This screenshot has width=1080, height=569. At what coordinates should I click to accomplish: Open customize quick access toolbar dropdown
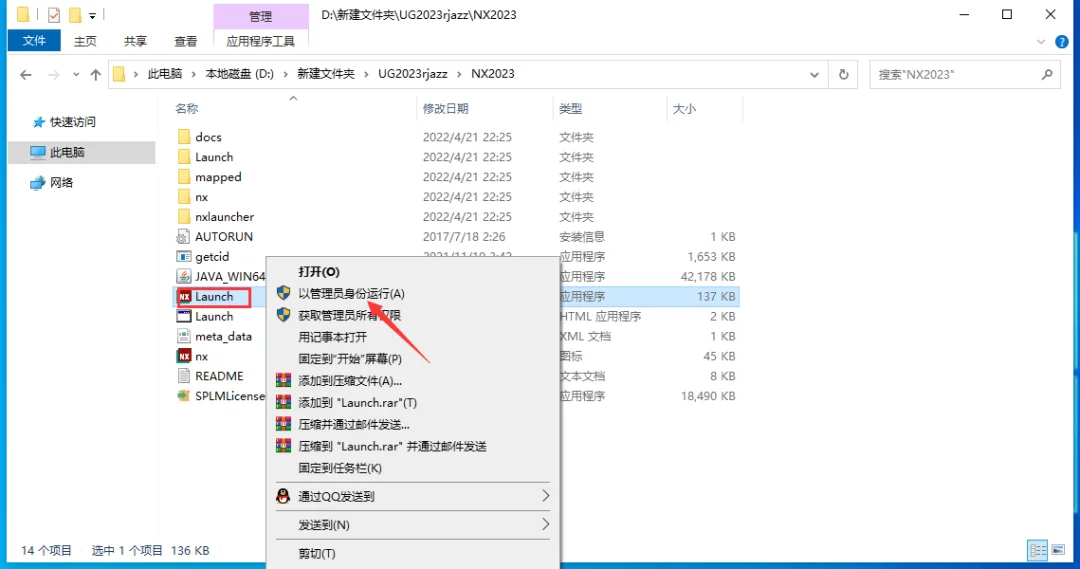[x=92, y=15]
